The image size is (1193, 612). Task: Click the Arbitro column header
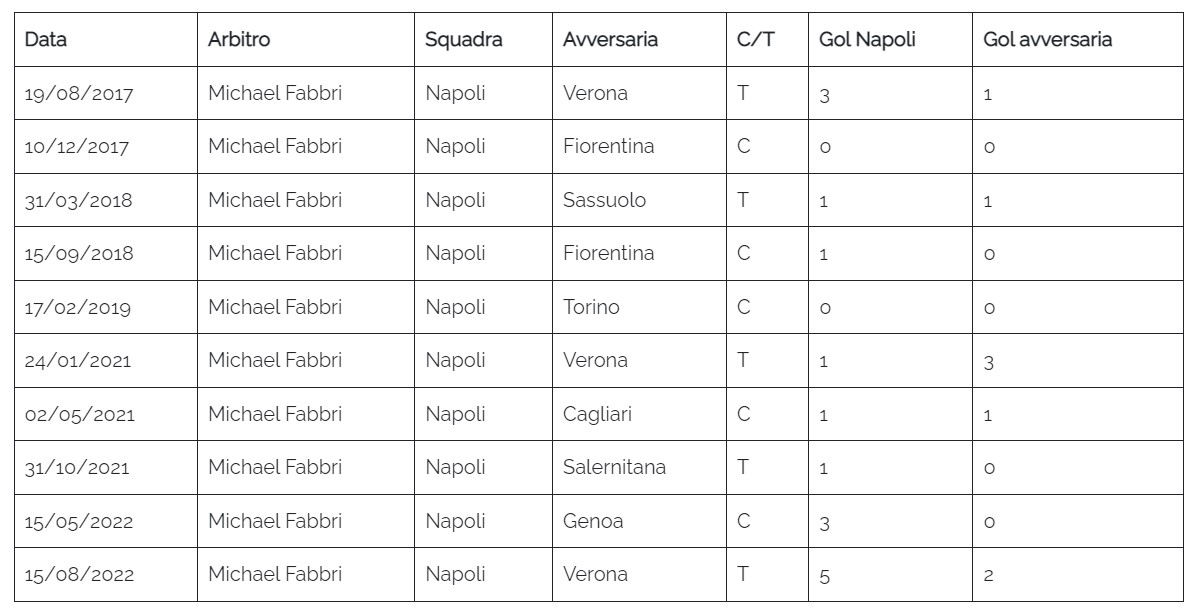pyautogui.click(x=239, y=40)
